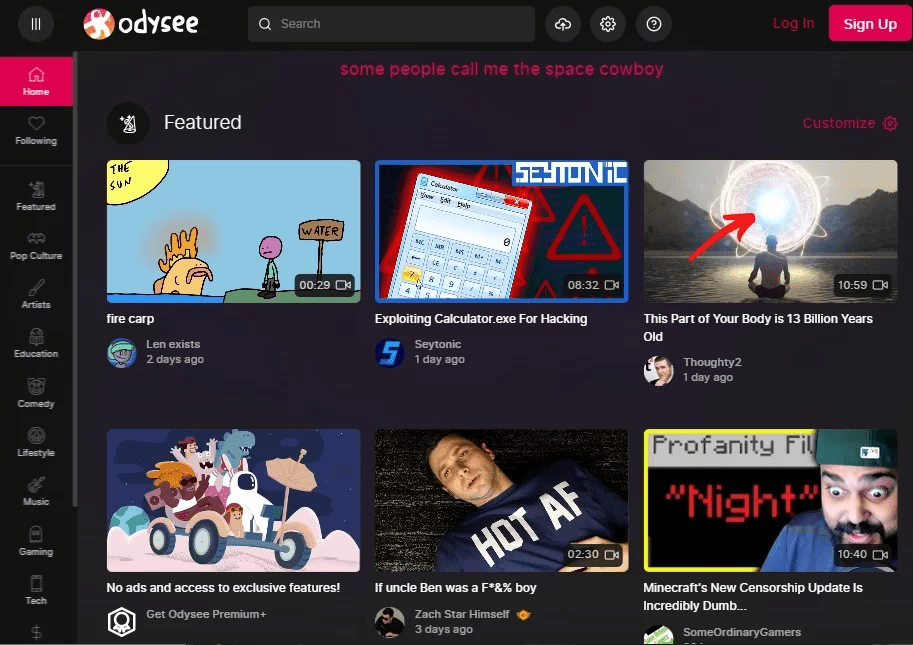
Task: Click the Sign Up button
Action: pos(870,24)
